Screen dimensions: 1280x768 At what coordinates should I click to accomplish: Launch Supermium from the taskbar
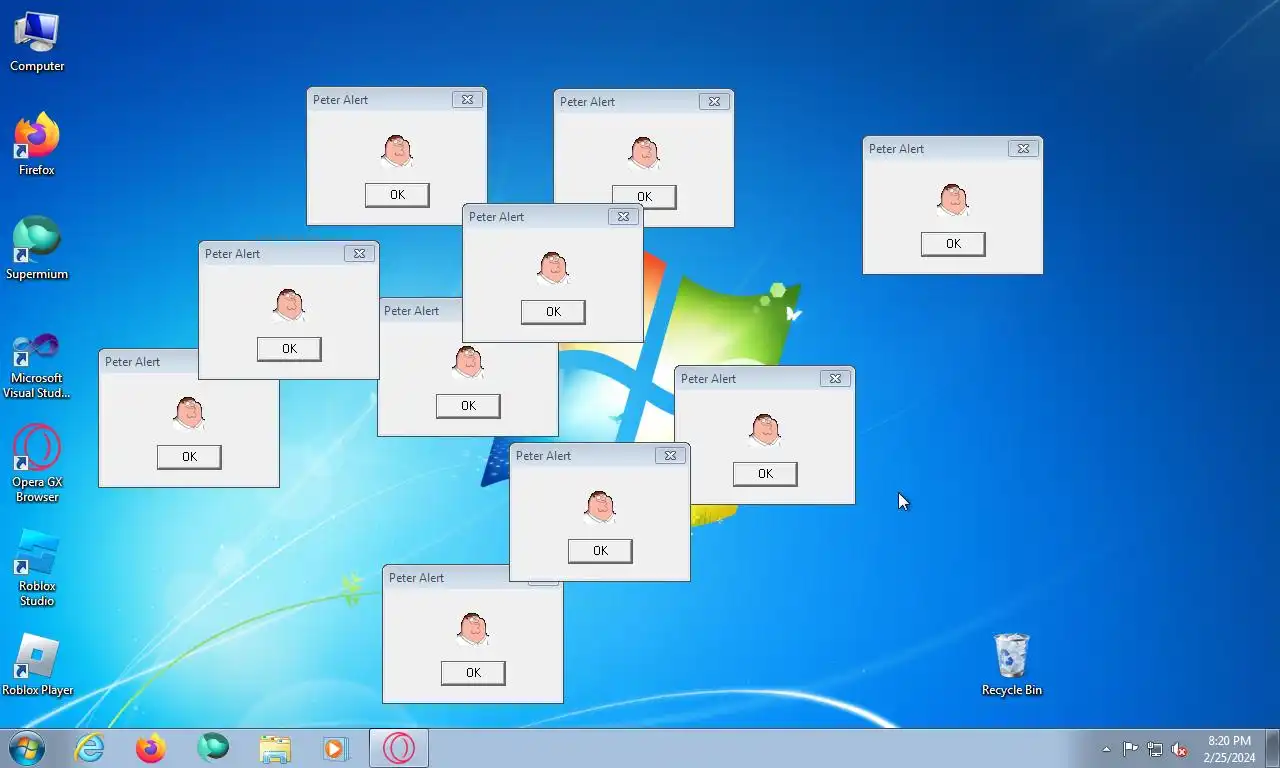tap(213, 748)
